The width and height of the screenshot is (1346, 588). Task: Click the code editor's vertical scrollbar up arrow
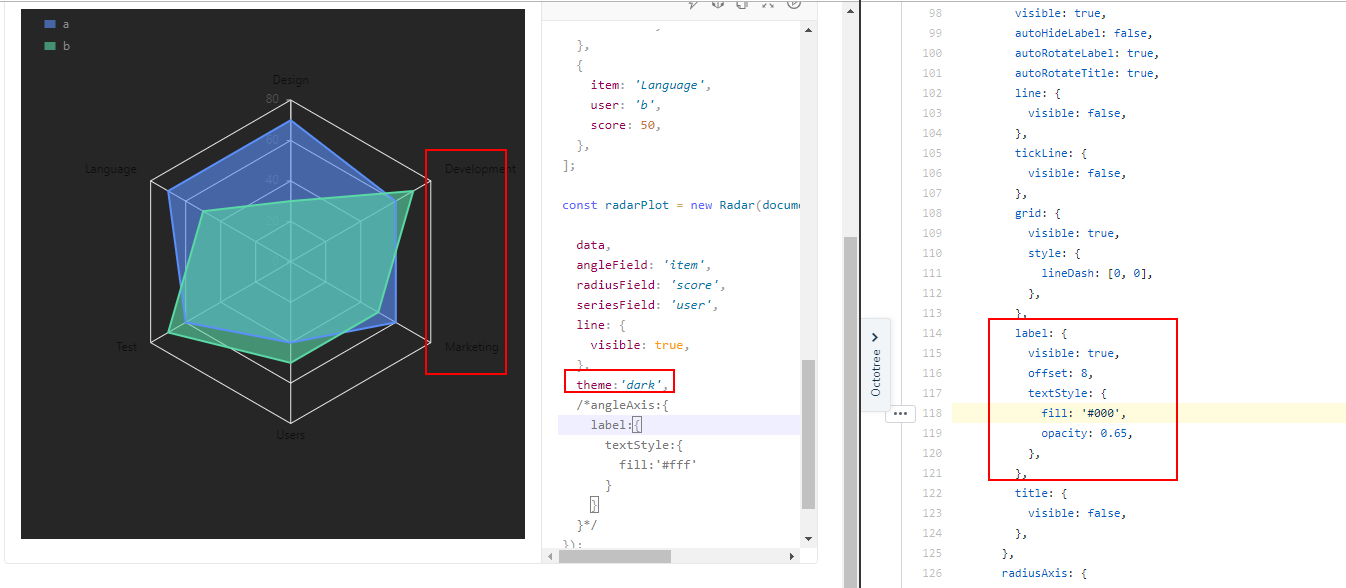coord(808,32)
